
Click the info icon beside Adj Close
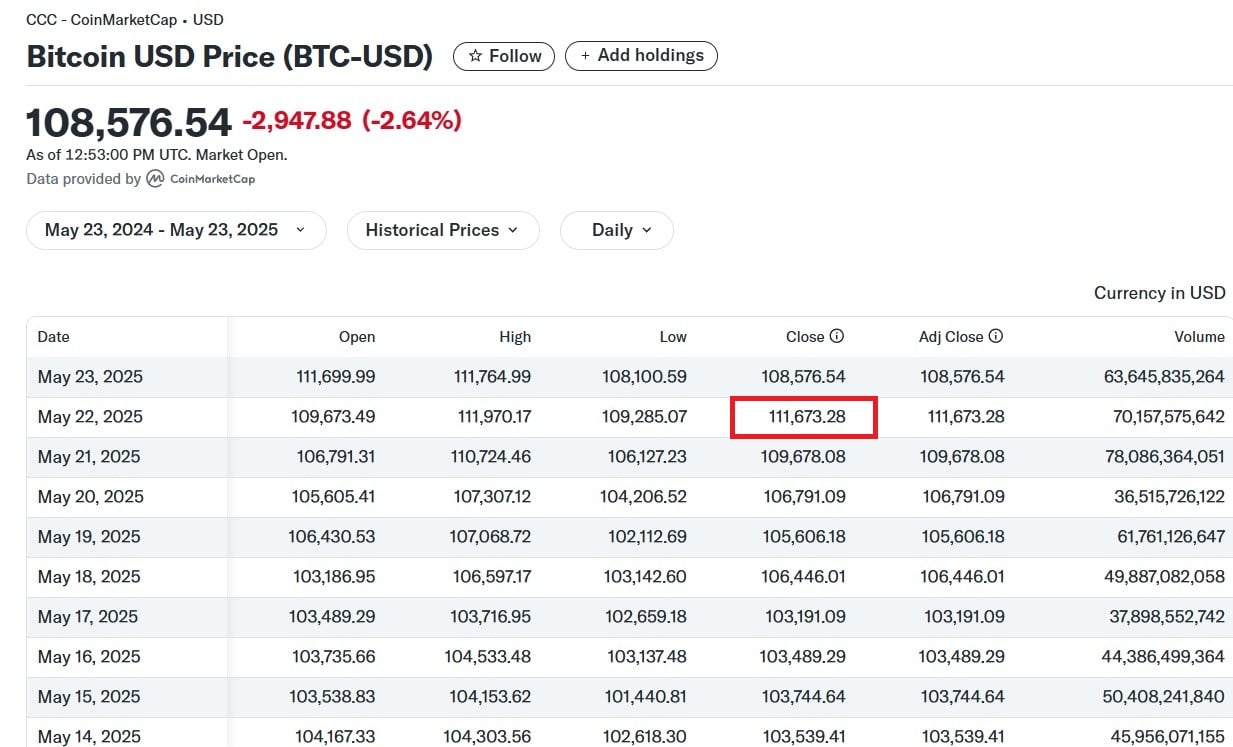coord(996,337)
